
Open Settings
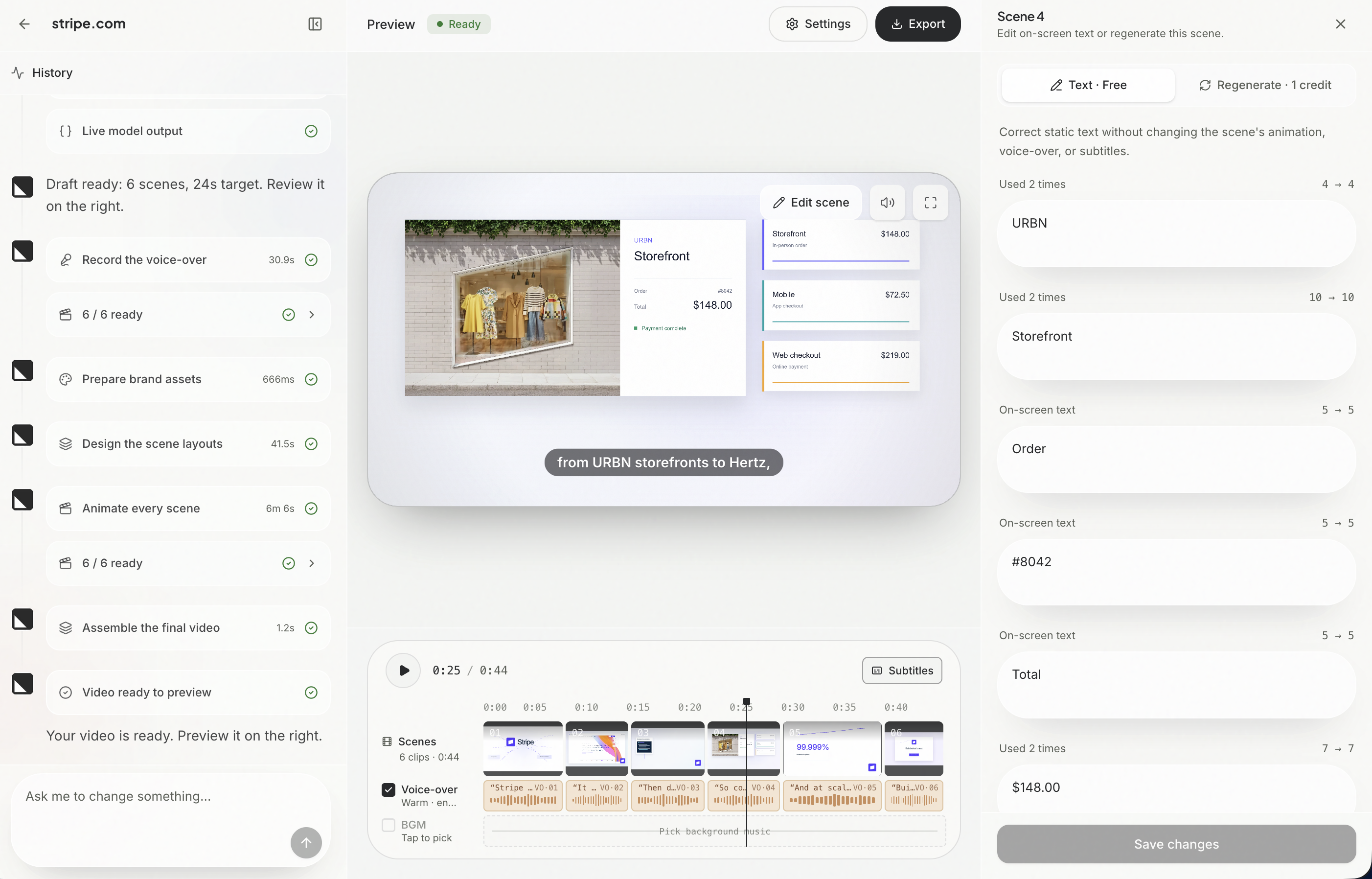click(818, 24)
